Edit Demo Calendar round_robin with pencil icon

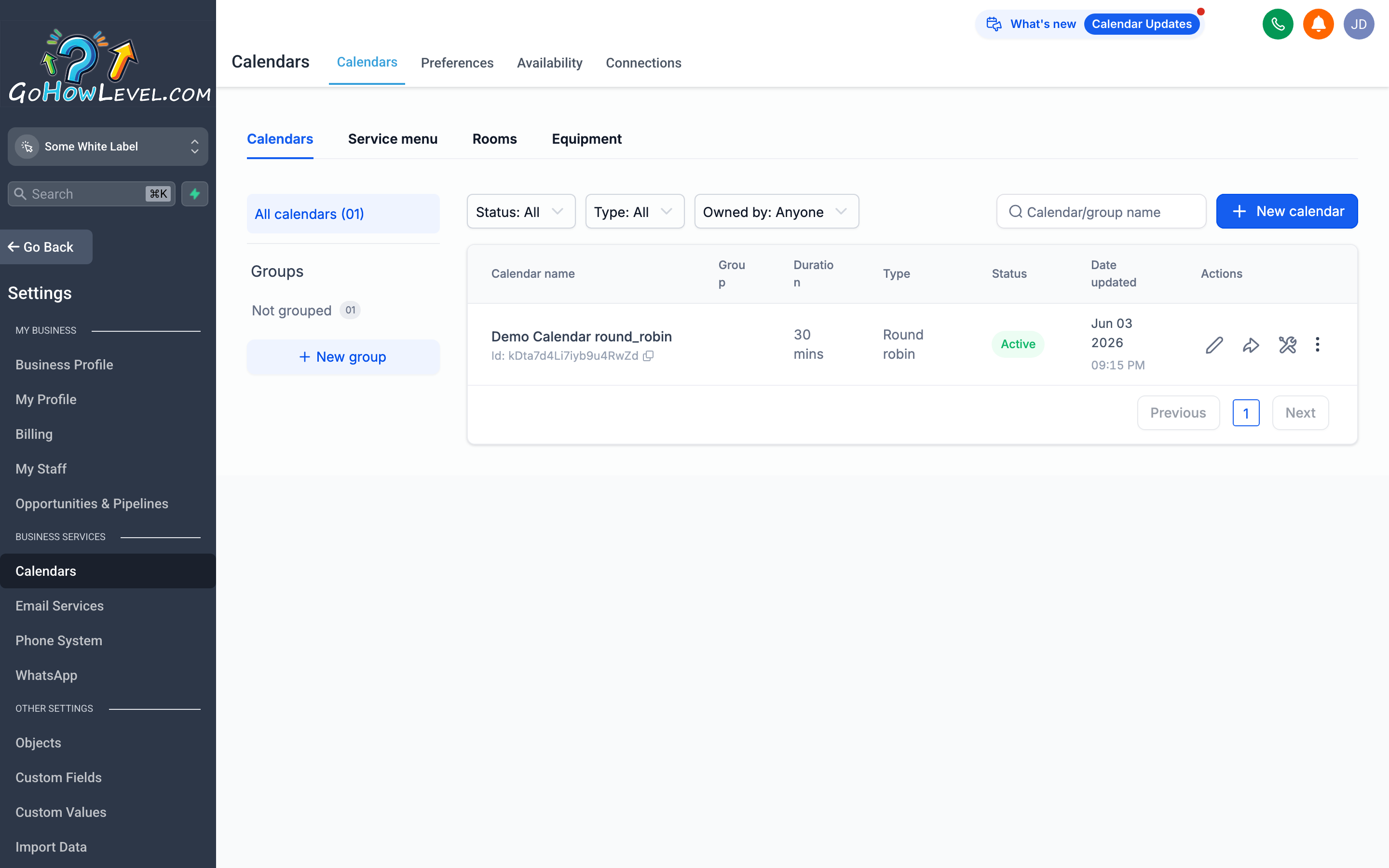(x=1214, y=344)
